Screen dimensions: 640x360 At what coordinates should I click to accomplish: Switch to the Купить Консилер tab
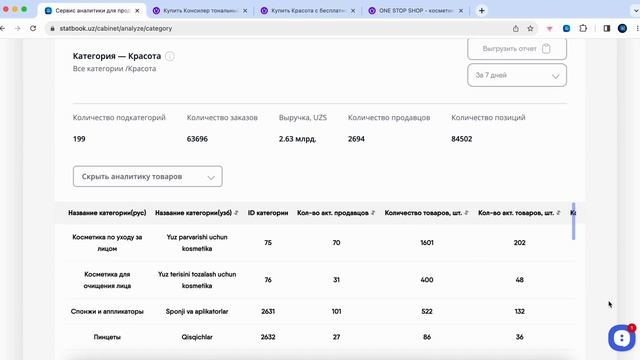coord(200,11)
